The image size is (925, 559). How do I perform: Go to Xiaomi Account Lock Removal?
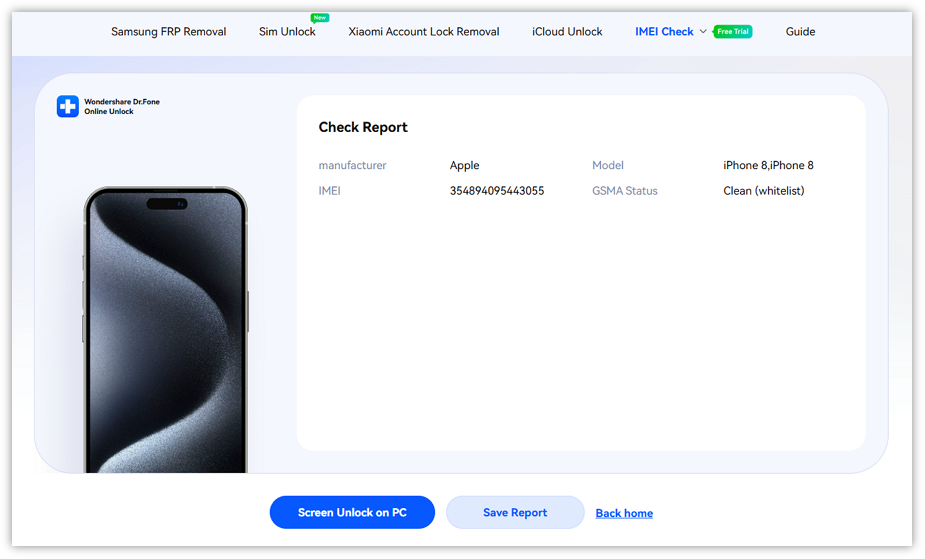pos(424,32)
